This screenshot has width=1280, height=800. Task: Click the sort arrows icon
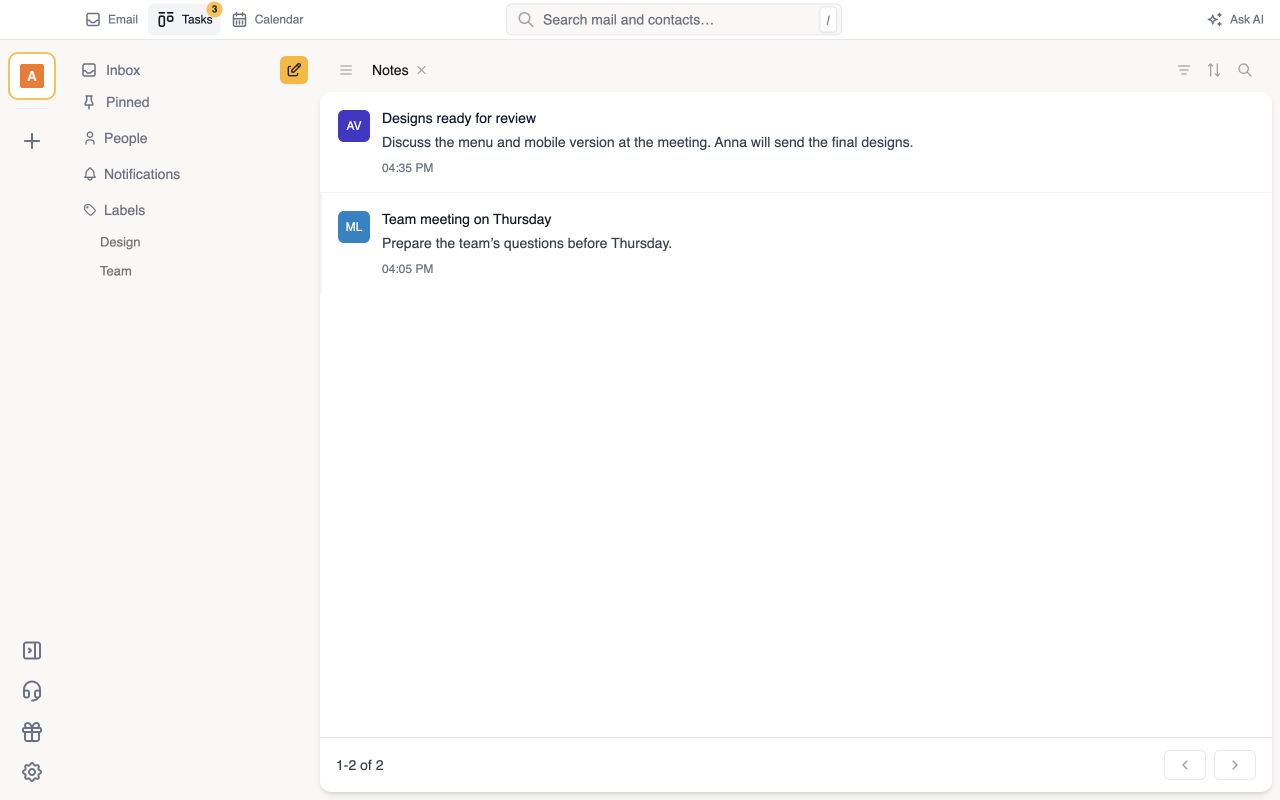(x=1214, y=70)
